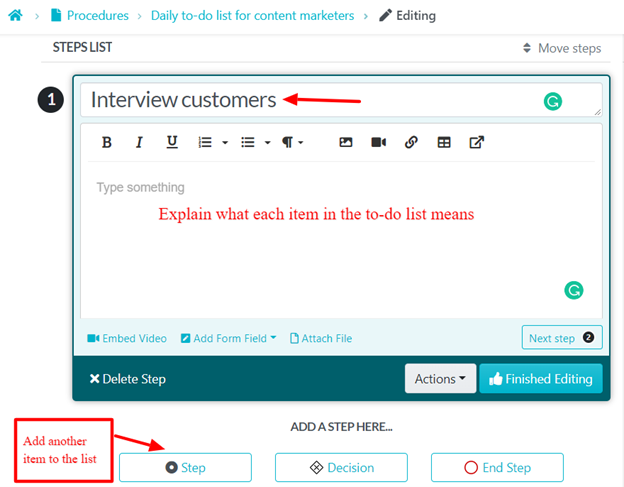Click the 'Type something' editor body
The image size is (624, 487).
(x=341, y=239)
